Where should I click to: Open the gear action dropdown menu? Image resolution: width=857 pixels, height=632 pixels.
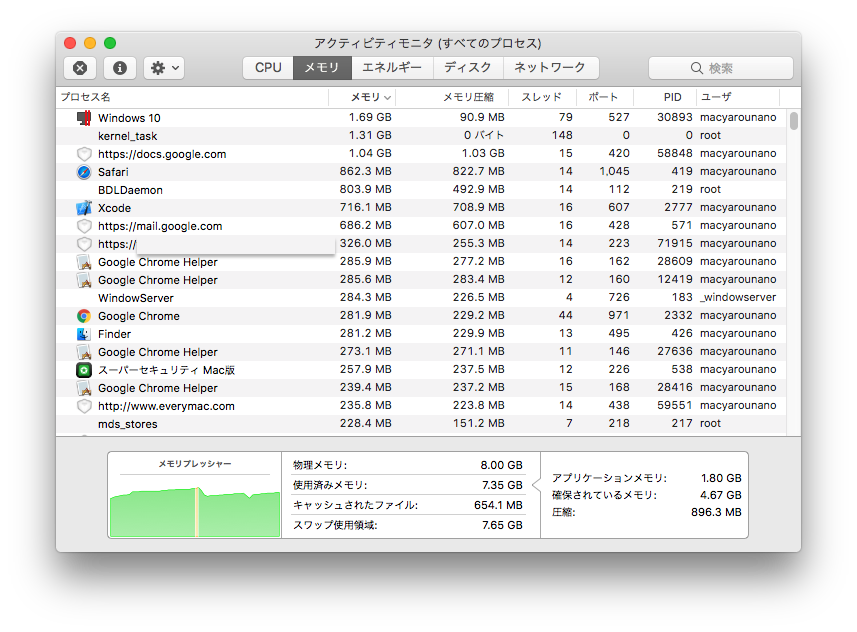point(164,68)
